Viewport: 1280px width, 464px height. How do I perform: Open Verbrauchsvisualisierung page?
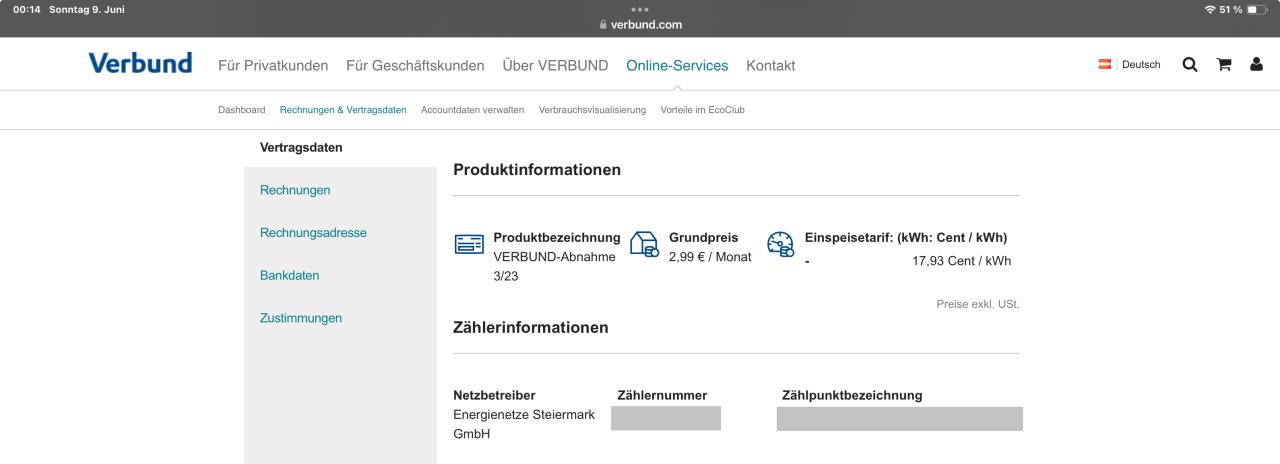tap(592, 110)
